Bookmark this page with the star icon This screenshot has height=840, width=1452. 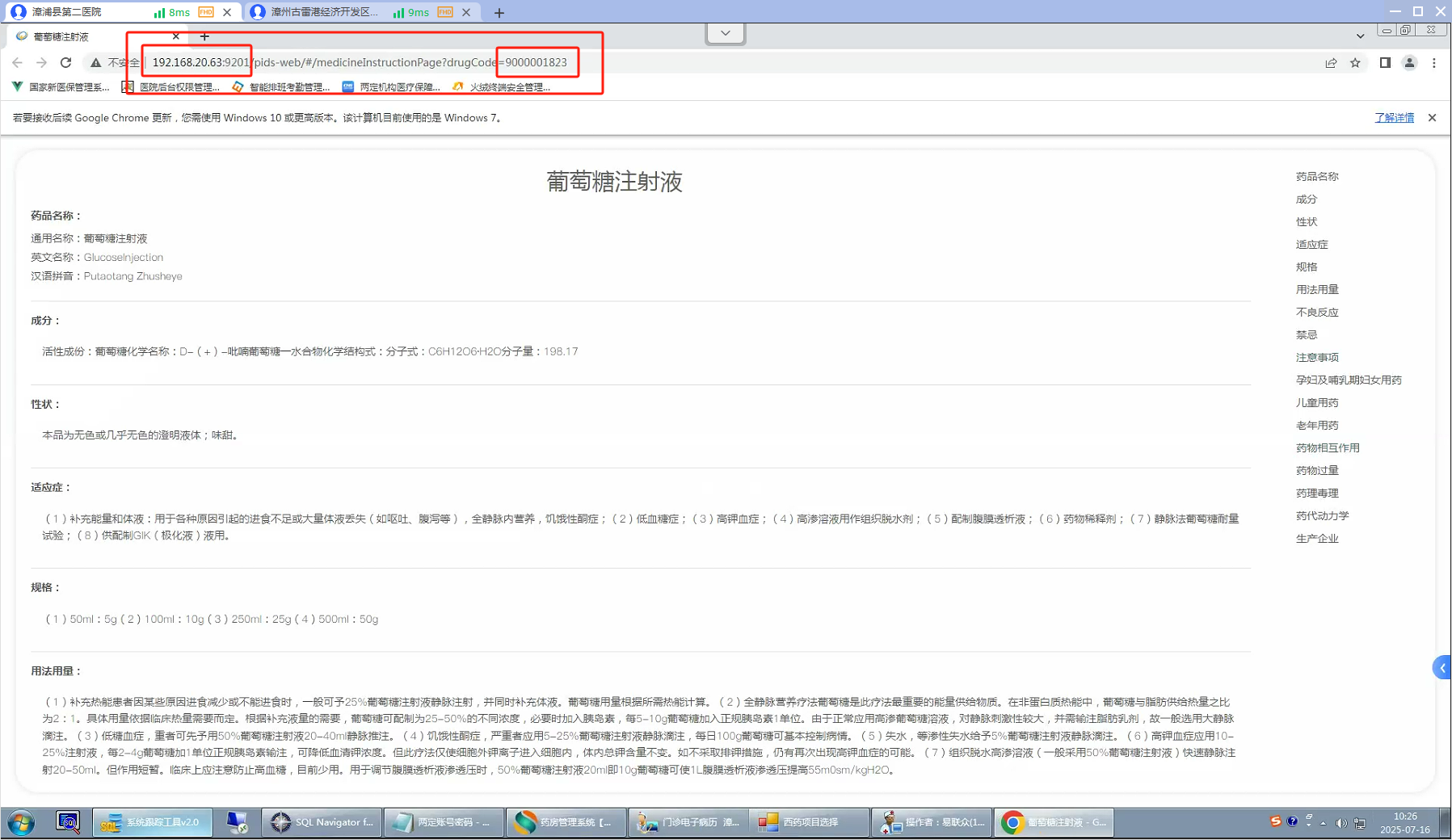(1355, 62)
